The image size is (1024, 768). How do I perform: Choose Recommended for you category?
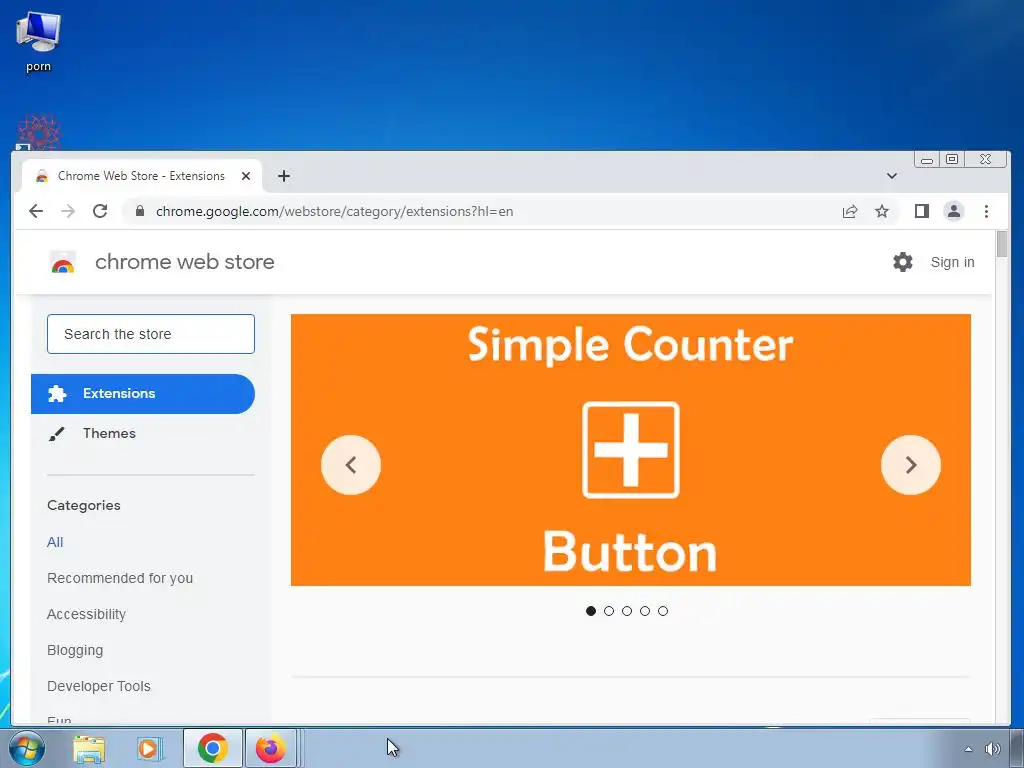coord(120,578)
